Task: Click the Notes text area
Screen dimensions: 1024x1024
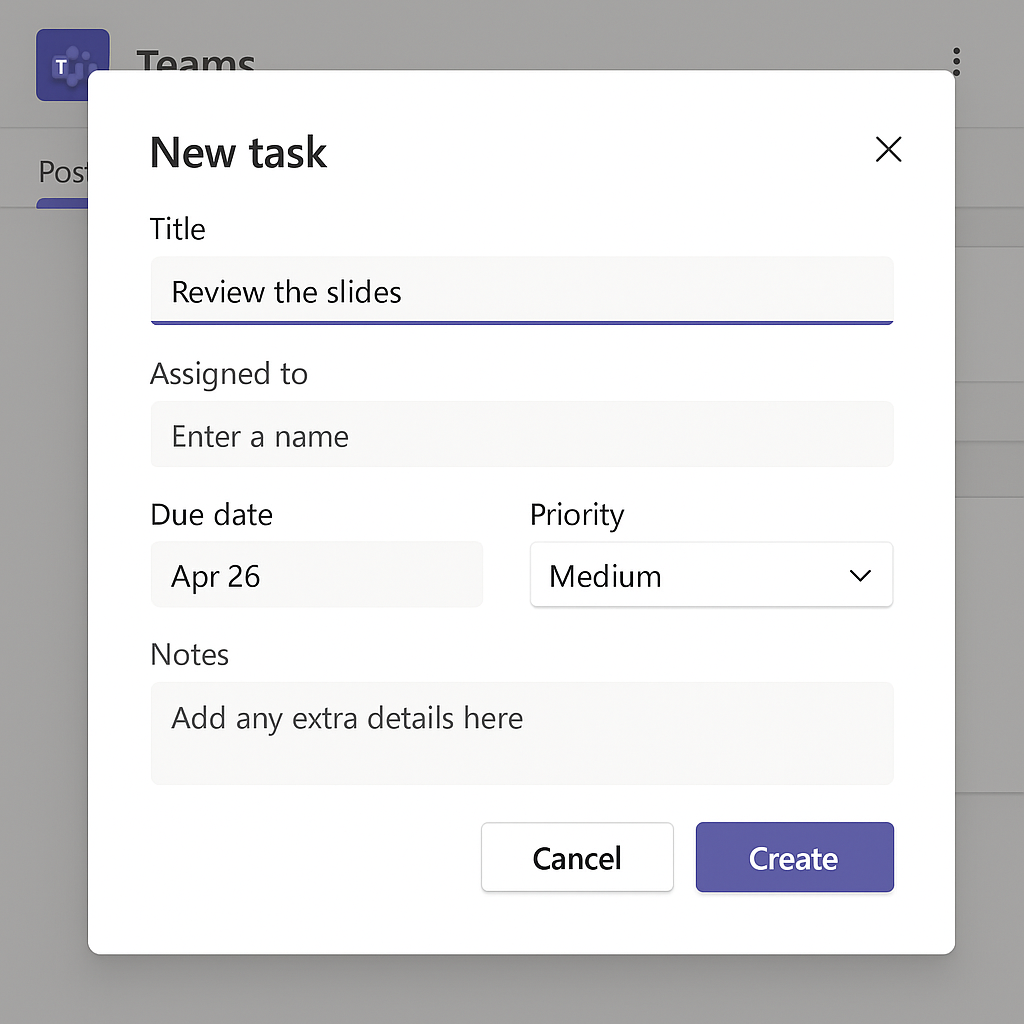Action: tap(522, 733)
